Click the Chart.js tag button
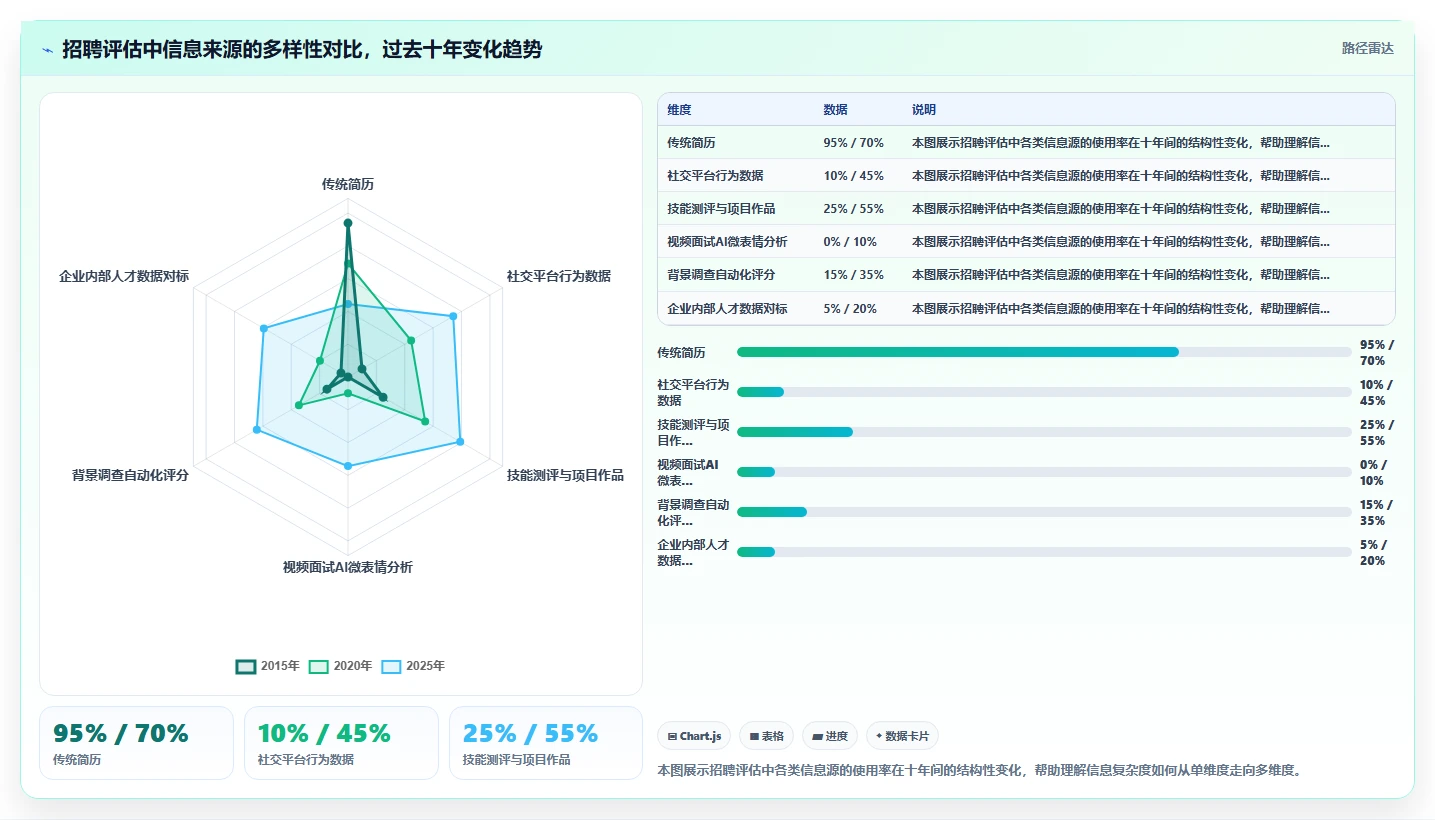This screenshot has width=1435, height=820. 694,736
